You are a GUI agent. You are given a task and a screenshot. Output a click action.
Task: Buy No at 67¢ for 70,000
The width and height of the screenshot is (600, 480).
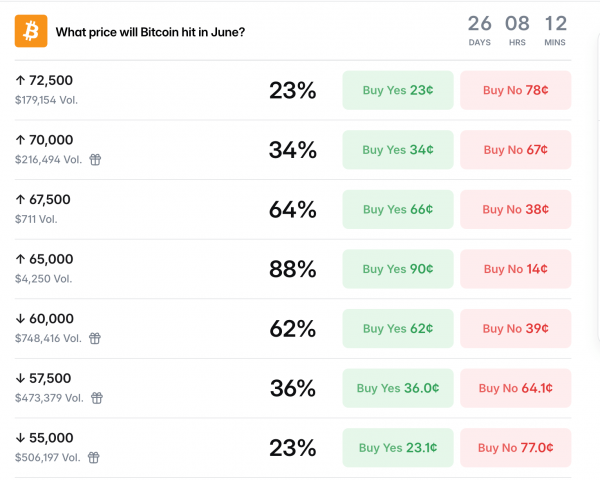coord(515,150)
